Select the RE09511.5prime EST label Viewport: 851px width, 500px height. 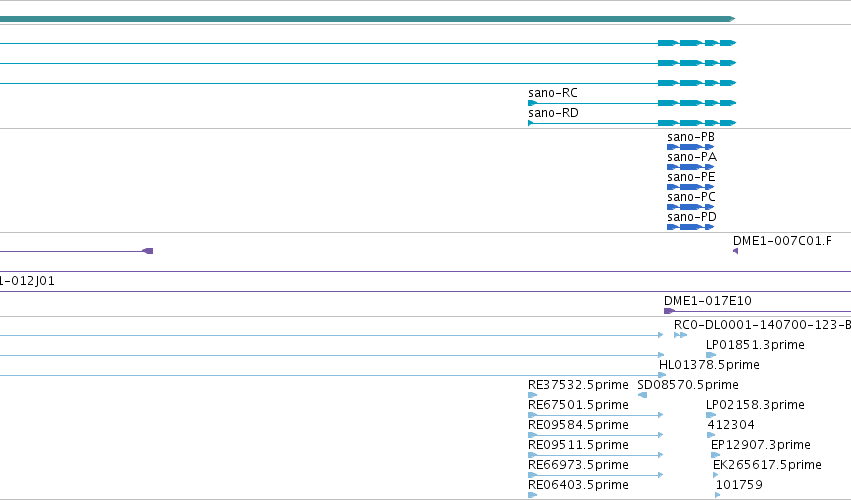578,445
